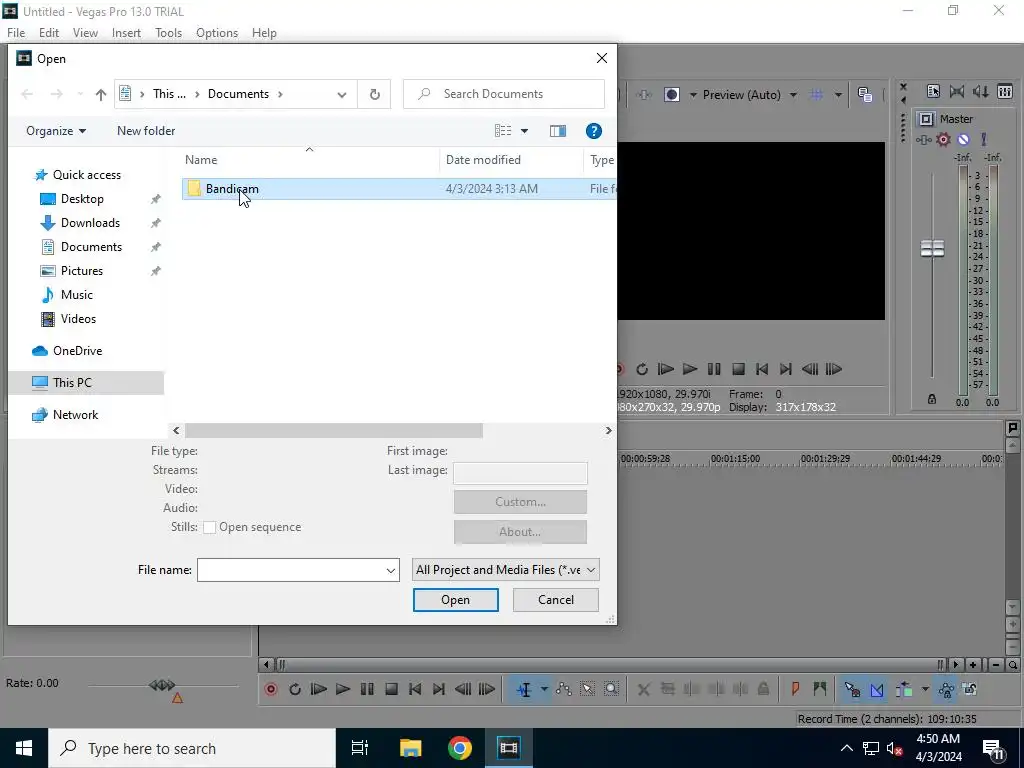
Task: Click the Open button in the dialog
Action: pos(455,600)
